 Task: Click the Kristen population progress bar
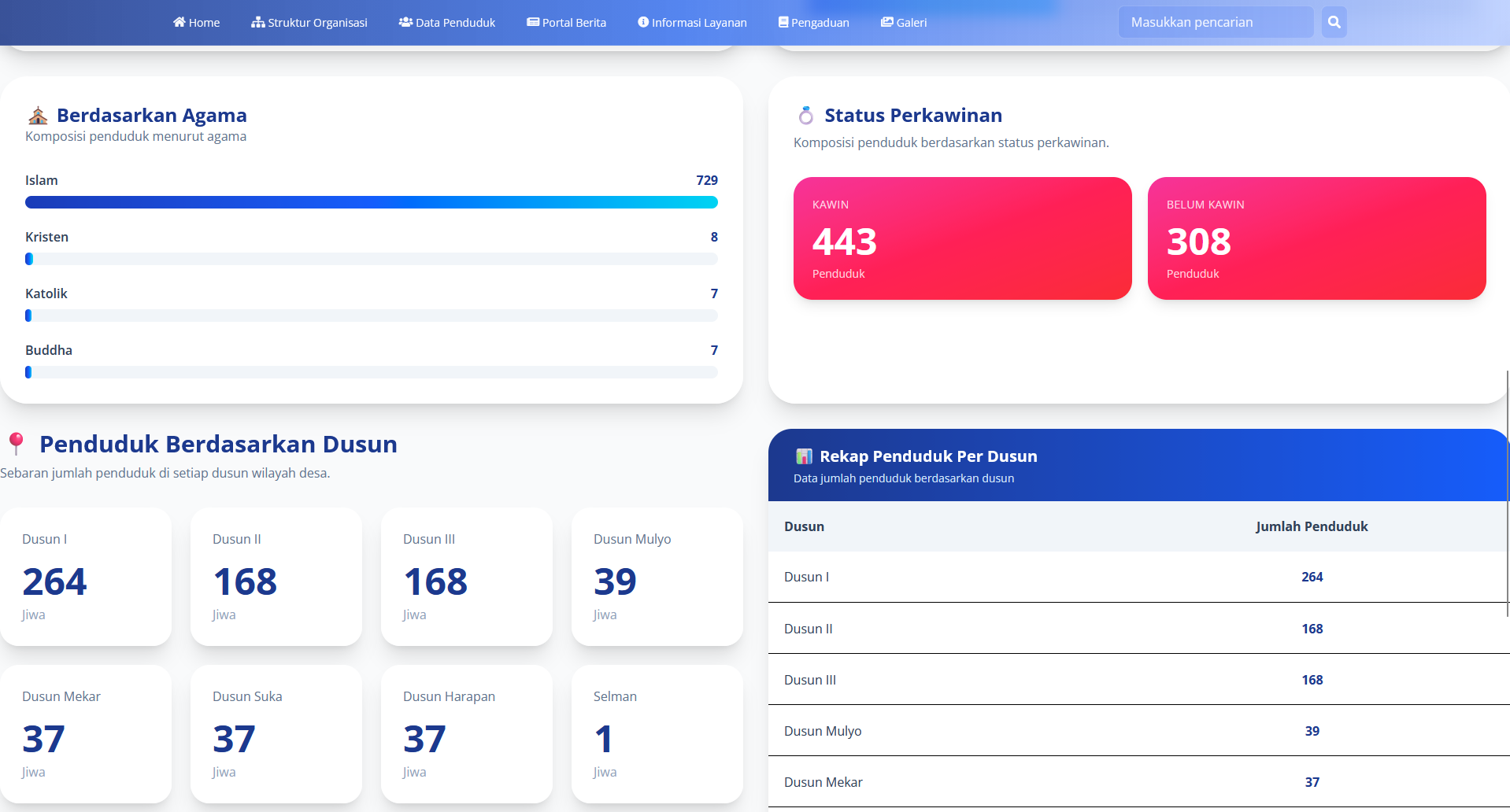[x=372, y=259]
